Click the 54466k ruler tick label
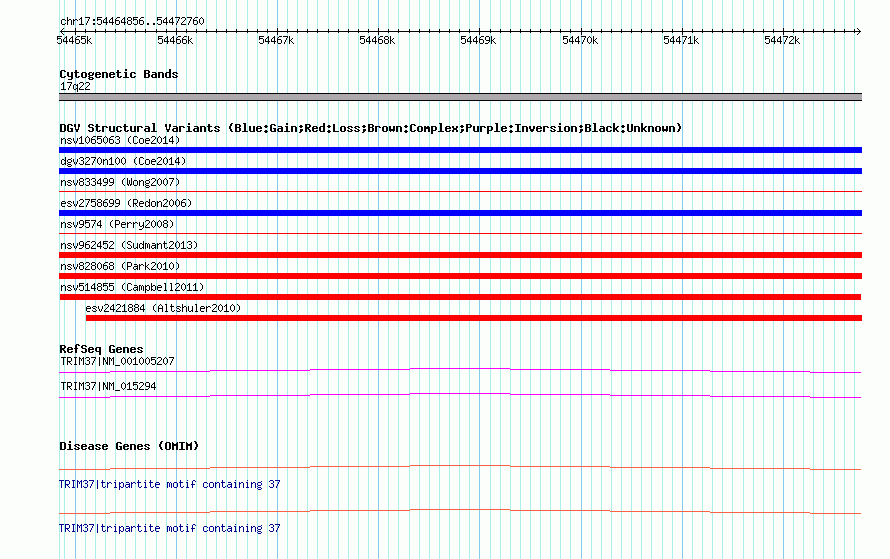This screenshot has width=890, height=559. 175,40
